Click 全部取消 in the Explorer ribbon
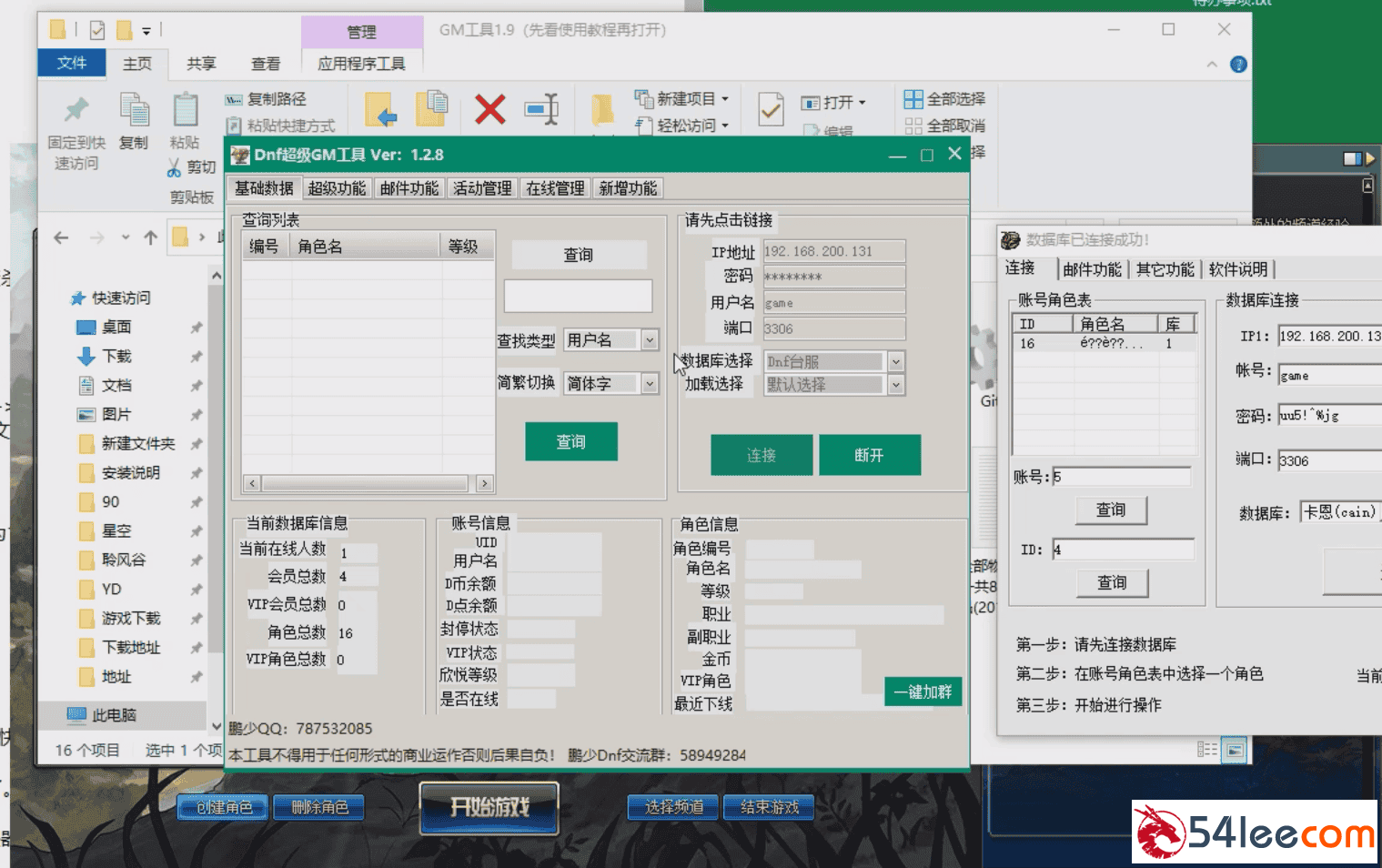 (x=944, y=126)
